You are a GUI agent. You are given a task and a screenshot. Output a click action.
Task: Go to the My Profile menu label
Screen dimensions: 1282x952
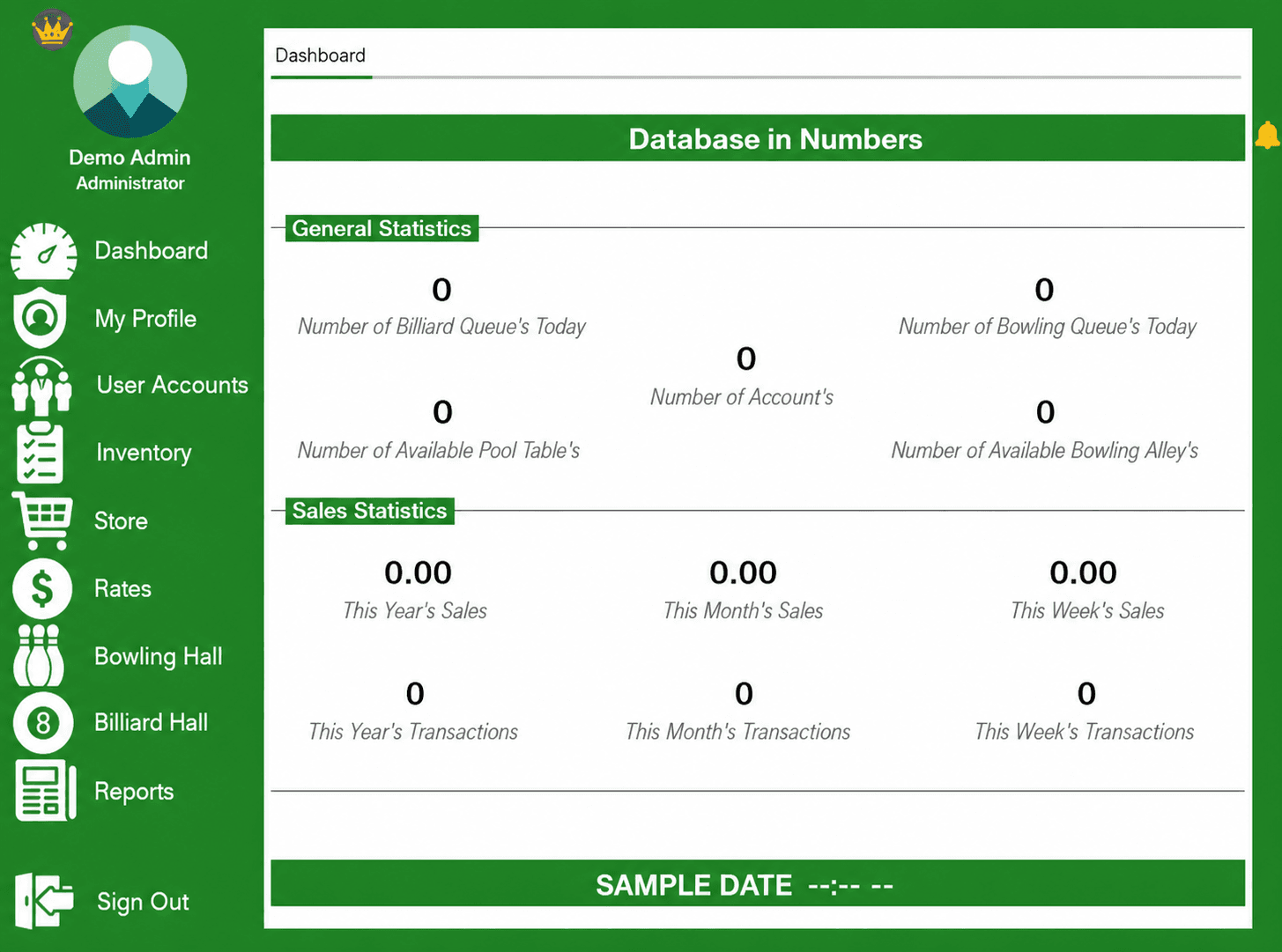pyautogui.click(x=145, y=319)
